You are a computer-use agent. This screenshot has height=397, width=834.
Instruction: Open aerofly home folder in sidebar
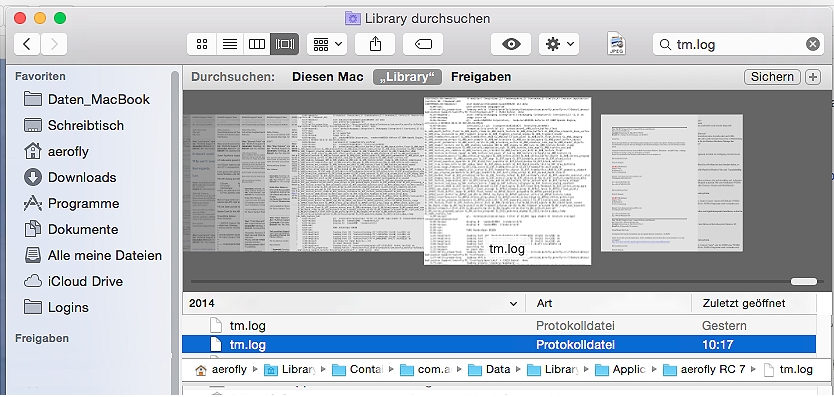(x=56, y=152)
